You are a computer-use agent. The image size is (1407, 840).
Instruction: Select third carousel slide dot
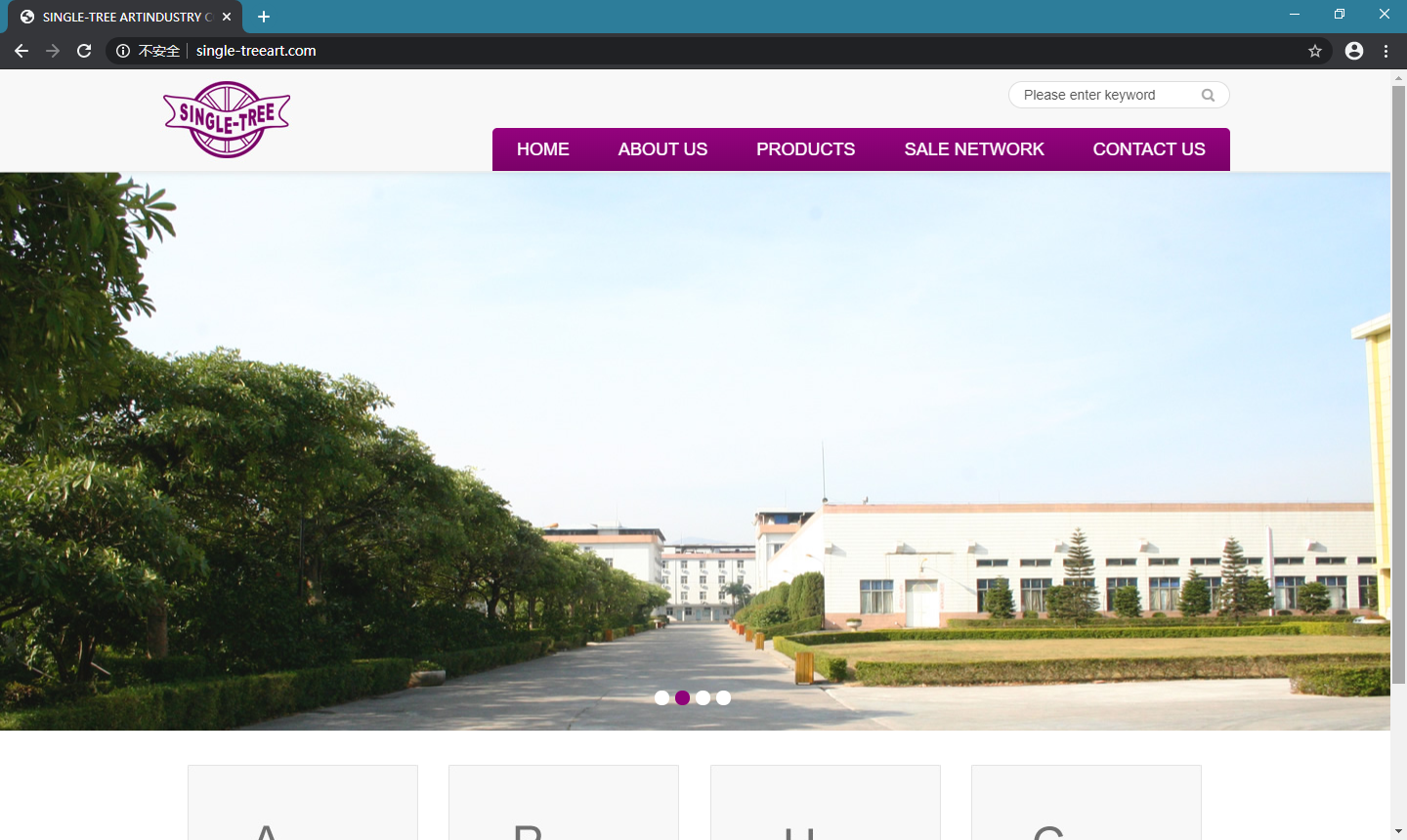click(703, 697)
